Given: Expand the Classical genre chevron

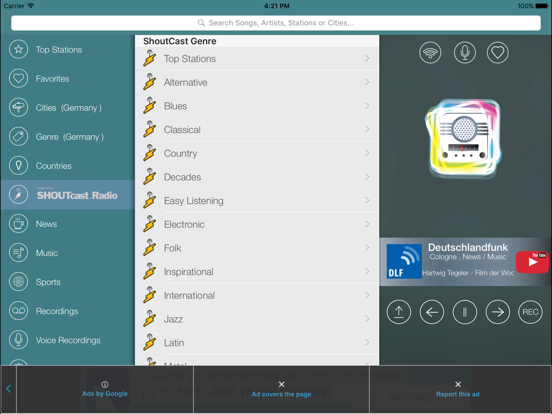Looking at the screenshot, I should tap(367, 129).
